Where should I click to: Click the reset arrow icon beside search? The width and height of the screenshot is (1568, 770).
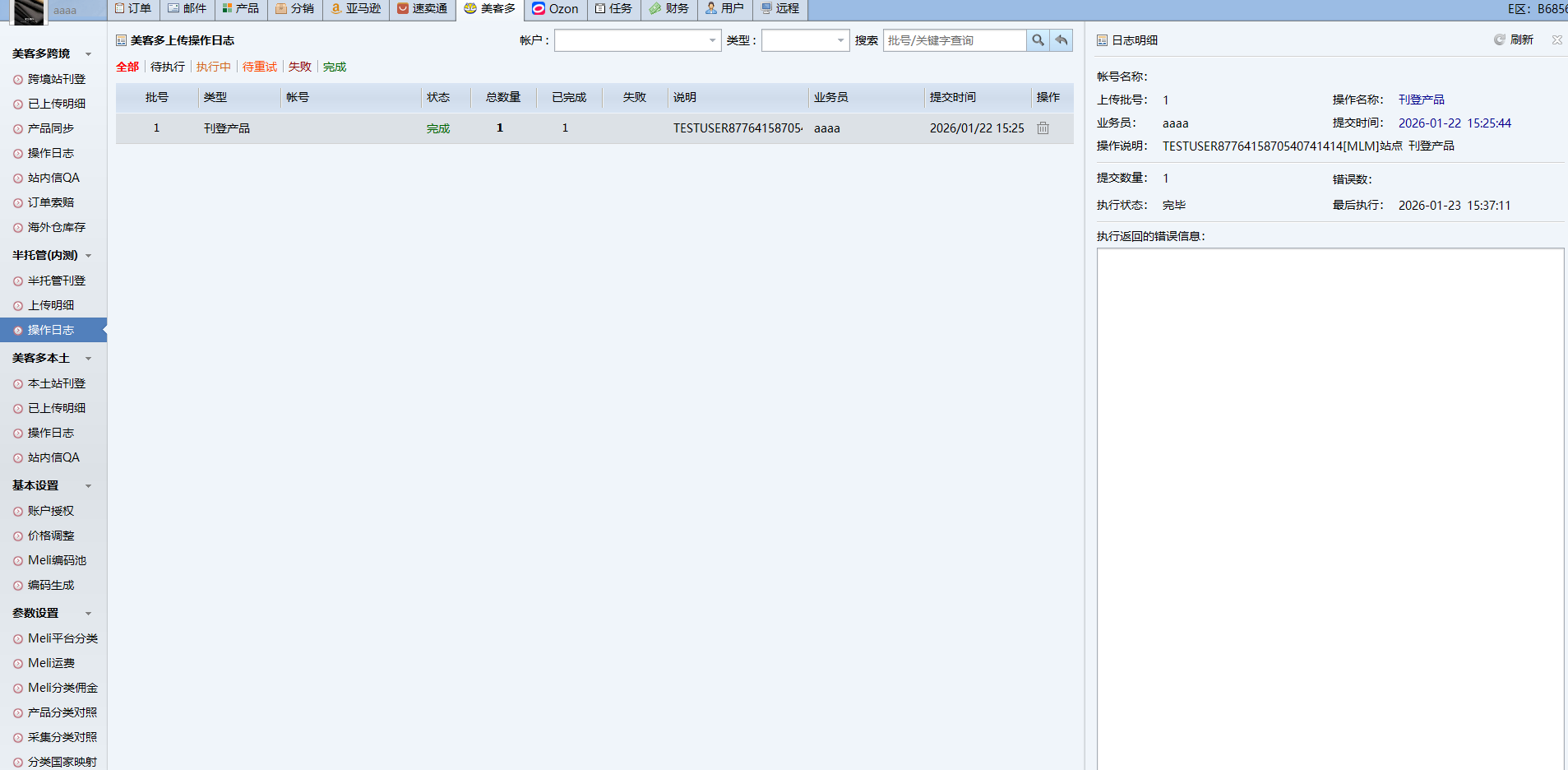pos(1062,40)
